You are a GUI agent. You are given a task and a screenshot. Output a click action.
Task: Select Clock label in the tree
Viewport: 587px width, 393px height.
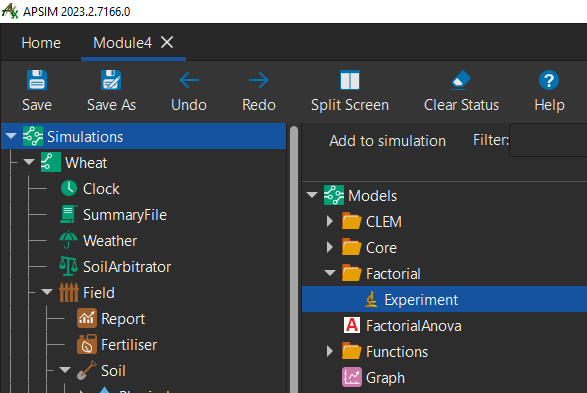(x=101, y=189)
